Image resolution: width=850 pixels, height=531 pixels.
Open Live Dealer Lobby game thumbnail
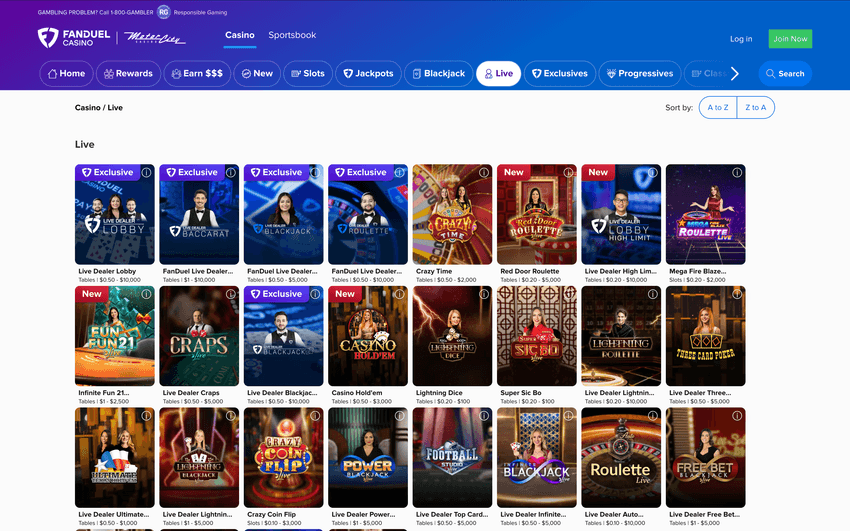tap(115, 215)
